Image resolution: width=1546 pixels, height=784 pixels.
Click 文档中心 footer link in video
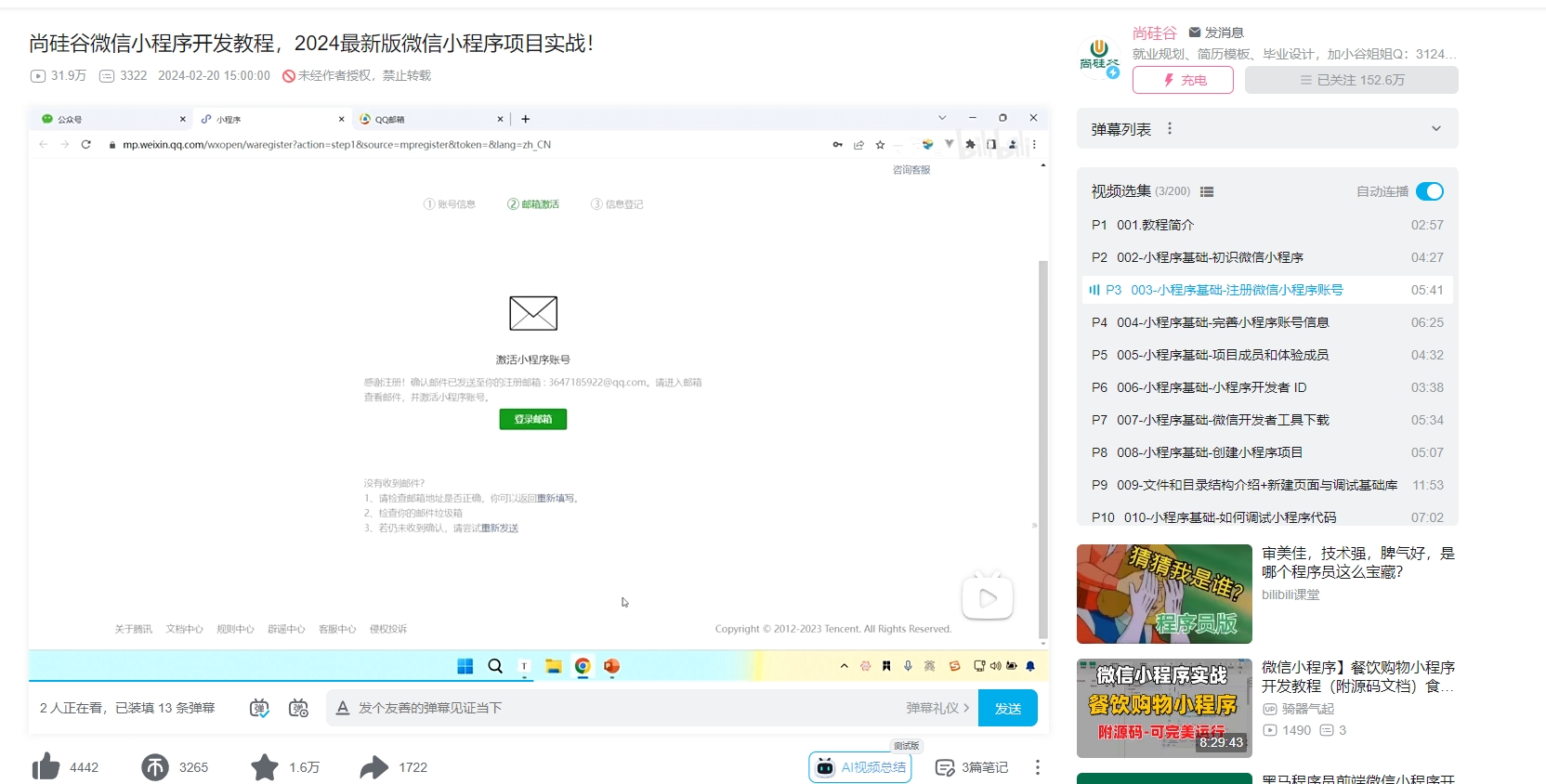[x=184, y=629]
